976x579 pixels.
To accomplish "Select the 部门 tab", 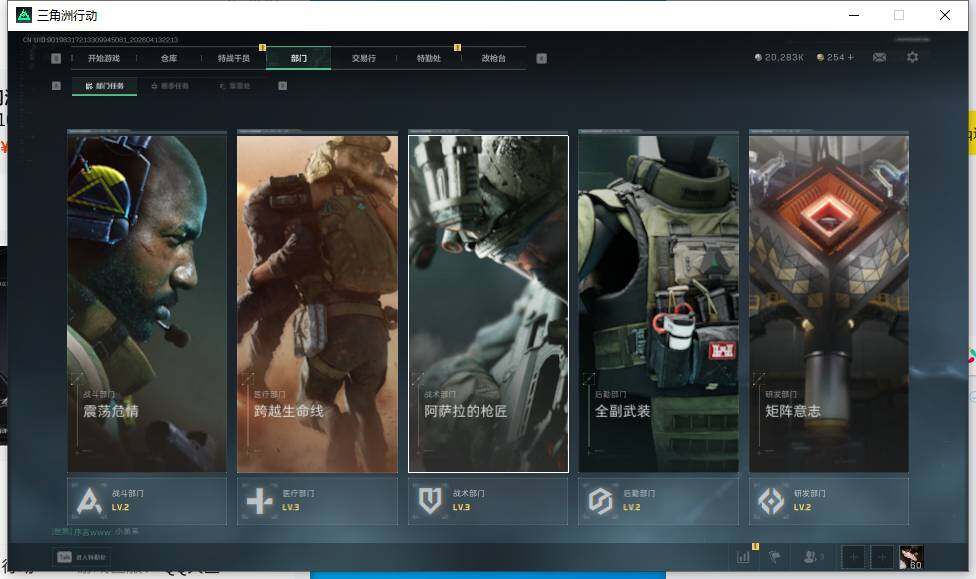I will click(x=299, y=58).
